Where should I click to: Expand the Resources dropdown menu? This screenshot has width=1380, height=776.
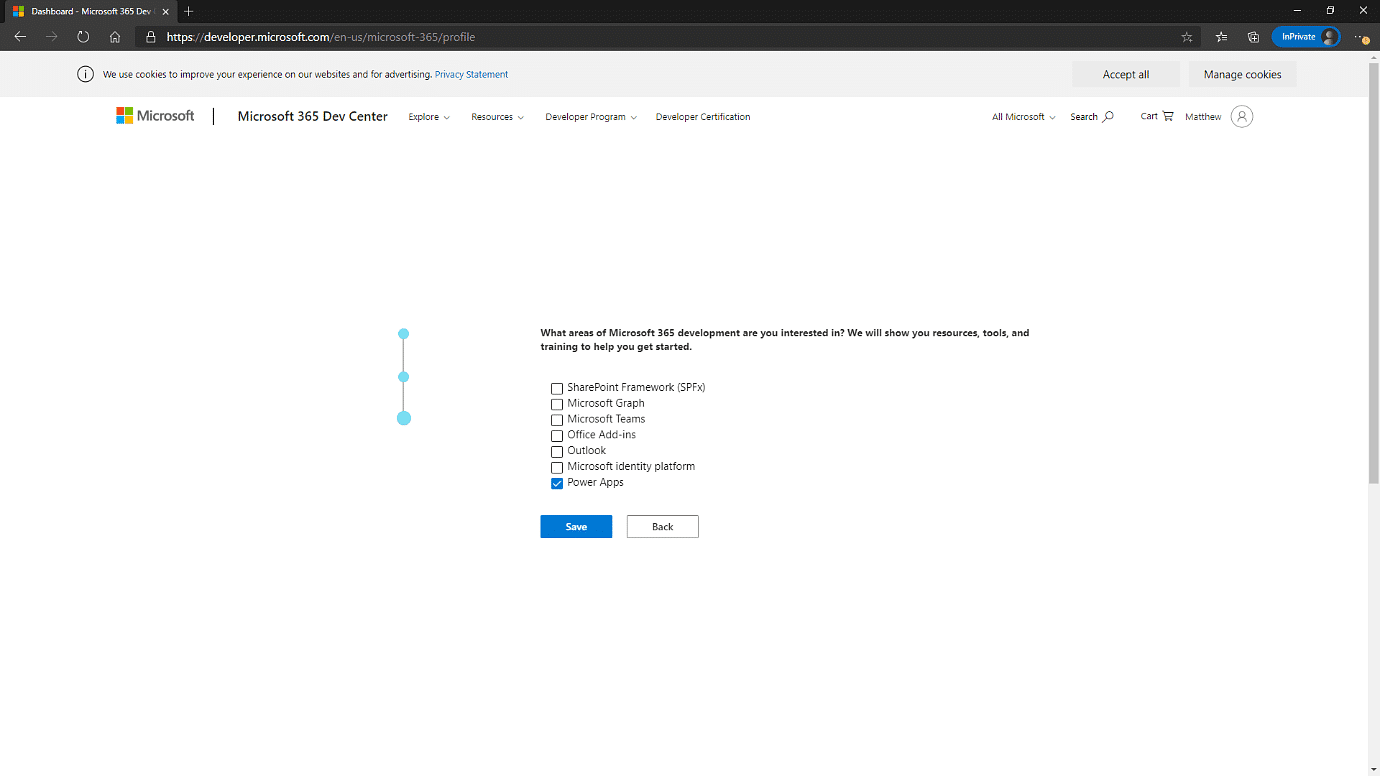pos(497,117)
